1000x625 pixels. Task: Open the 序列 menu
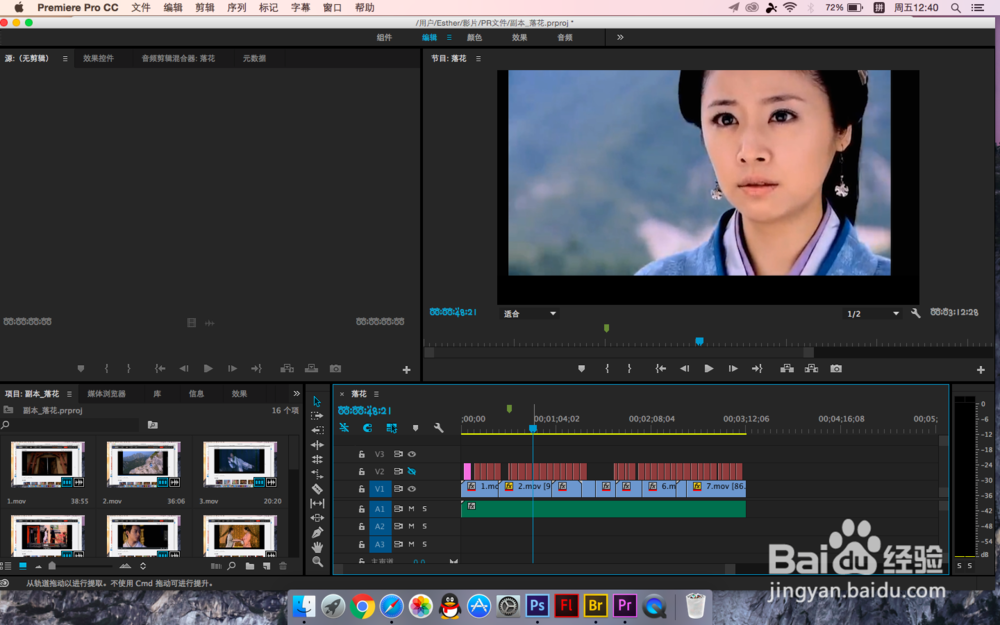coord(236,8)
